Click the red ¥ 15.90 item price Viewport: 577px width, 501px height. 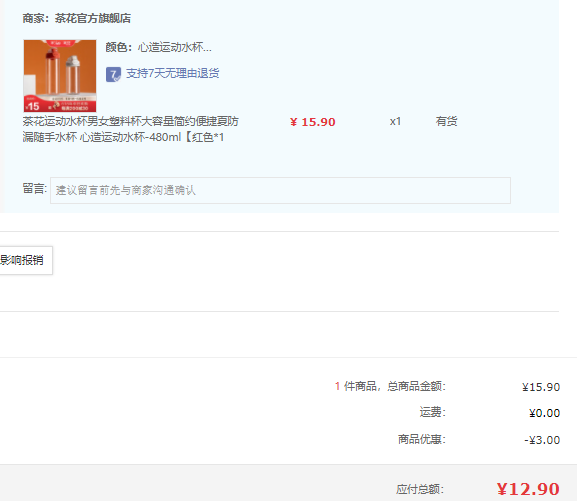pos(313,122)
